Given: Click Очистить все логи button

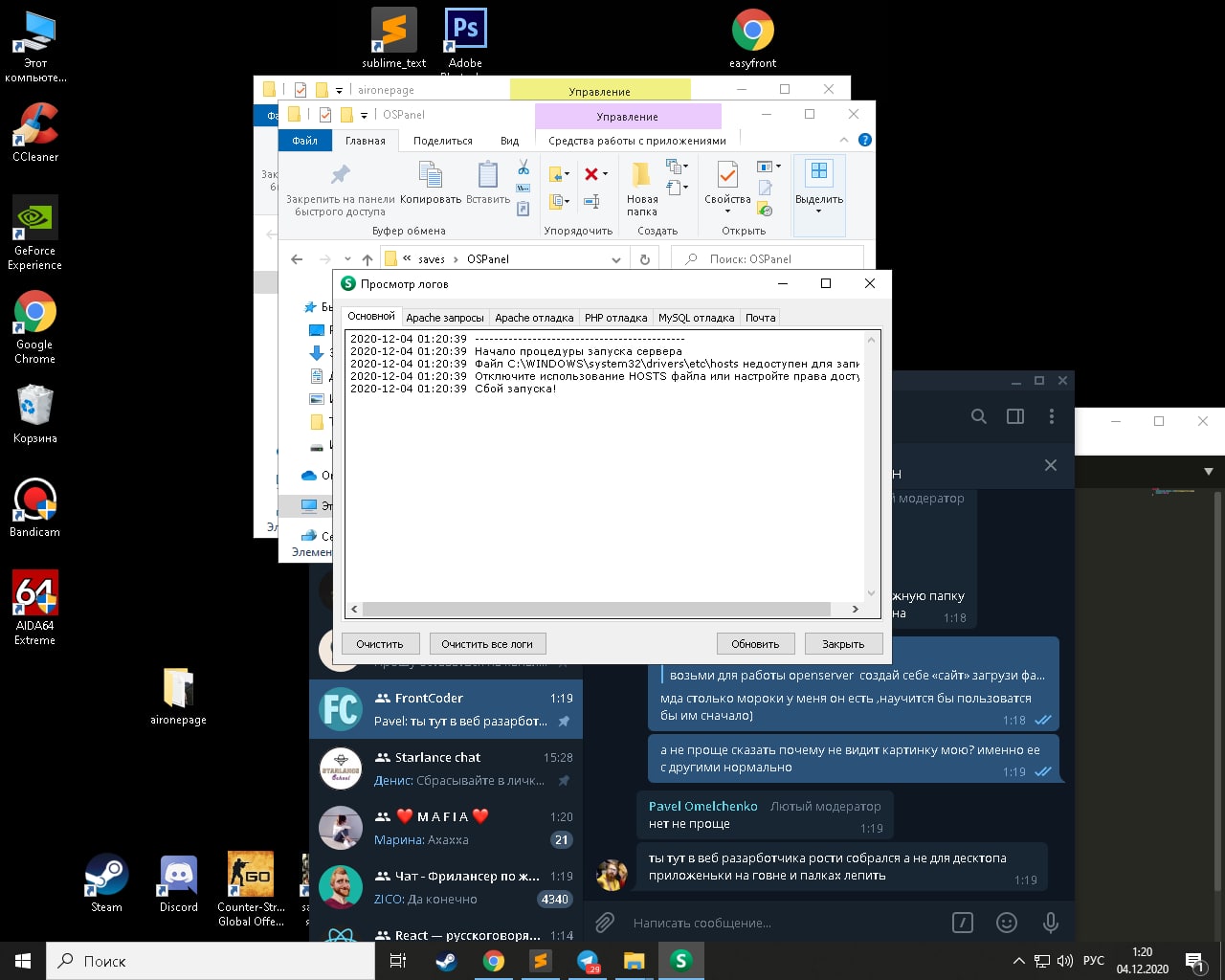Looking at the screenshot, I should click(487, 644).
